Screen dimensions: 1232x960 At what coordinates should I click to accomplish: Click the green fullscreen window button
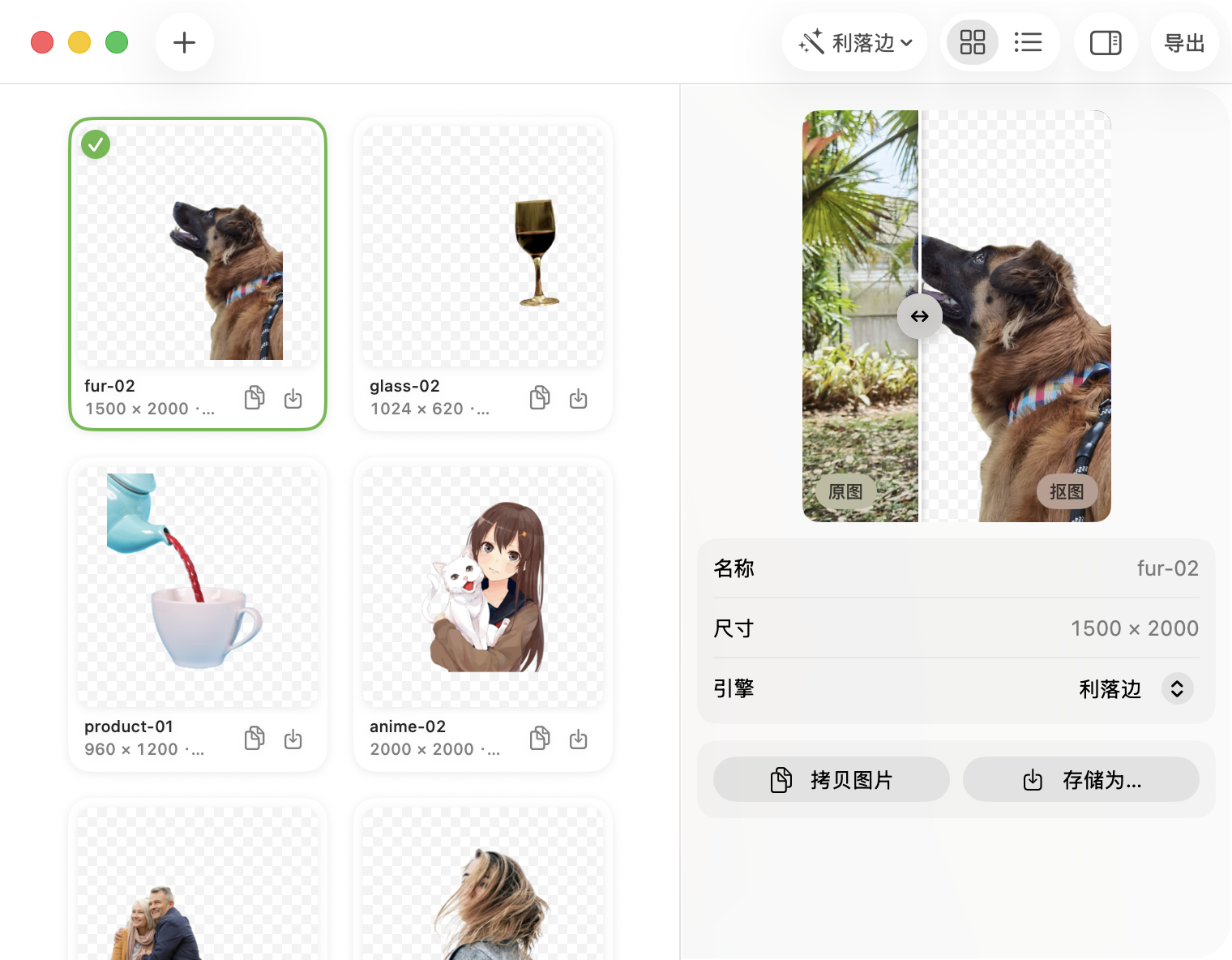pyautogui.click(x=117, y=42)
